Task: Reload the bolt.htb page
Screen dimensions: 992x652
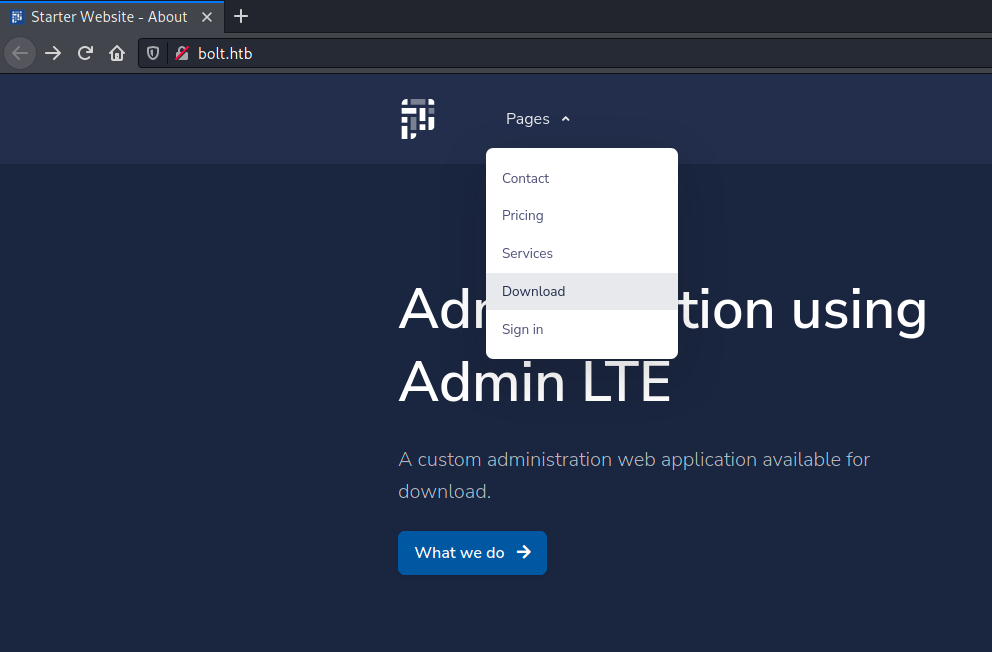Action: (x=85, y=54)
